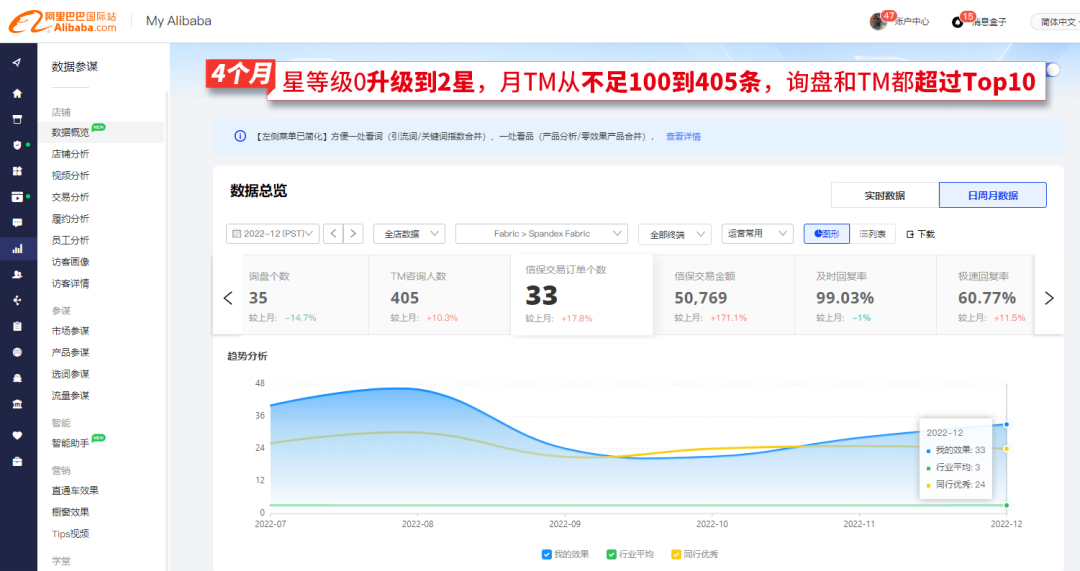Open the Fabric > Spandex Fabric category dropdown
This screenshot has width=1080, height=571.
tap(541, 233)
